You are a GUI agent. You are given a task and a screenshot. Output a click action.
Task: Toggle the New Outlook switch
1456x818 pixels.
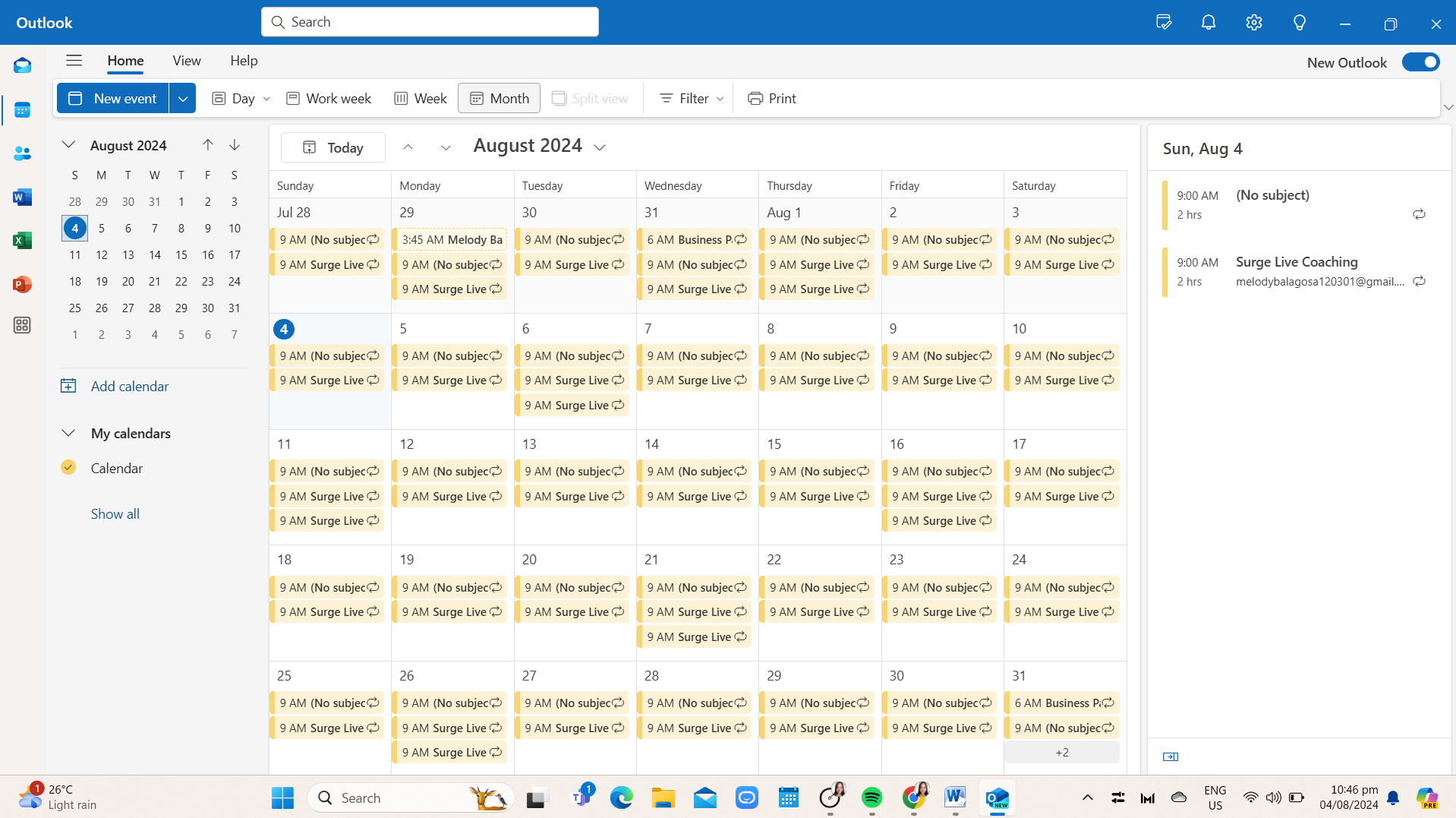pyautogui.click(x=1420, y=62)
